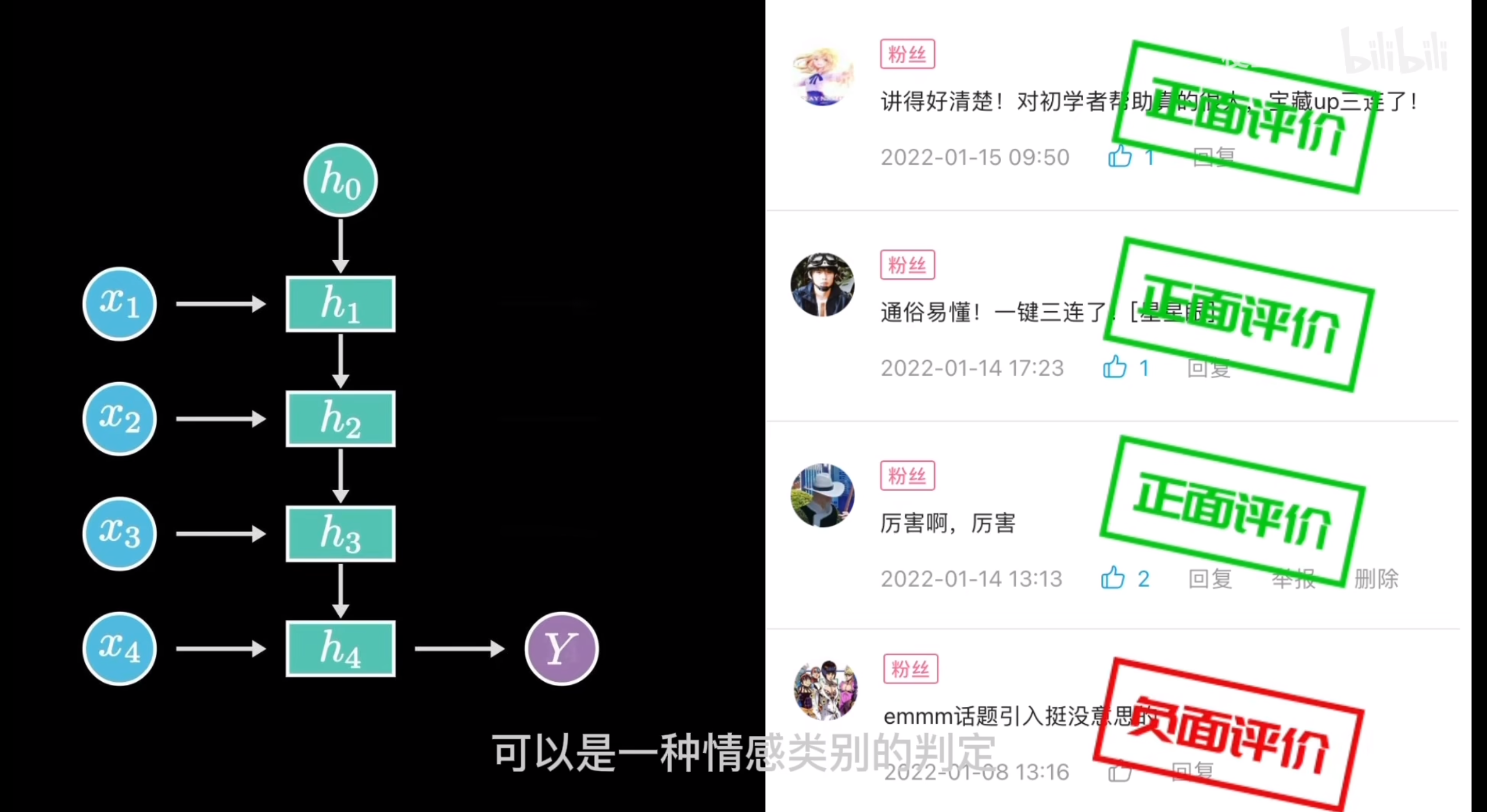Open the white hat user's avatar

point(823,495)
